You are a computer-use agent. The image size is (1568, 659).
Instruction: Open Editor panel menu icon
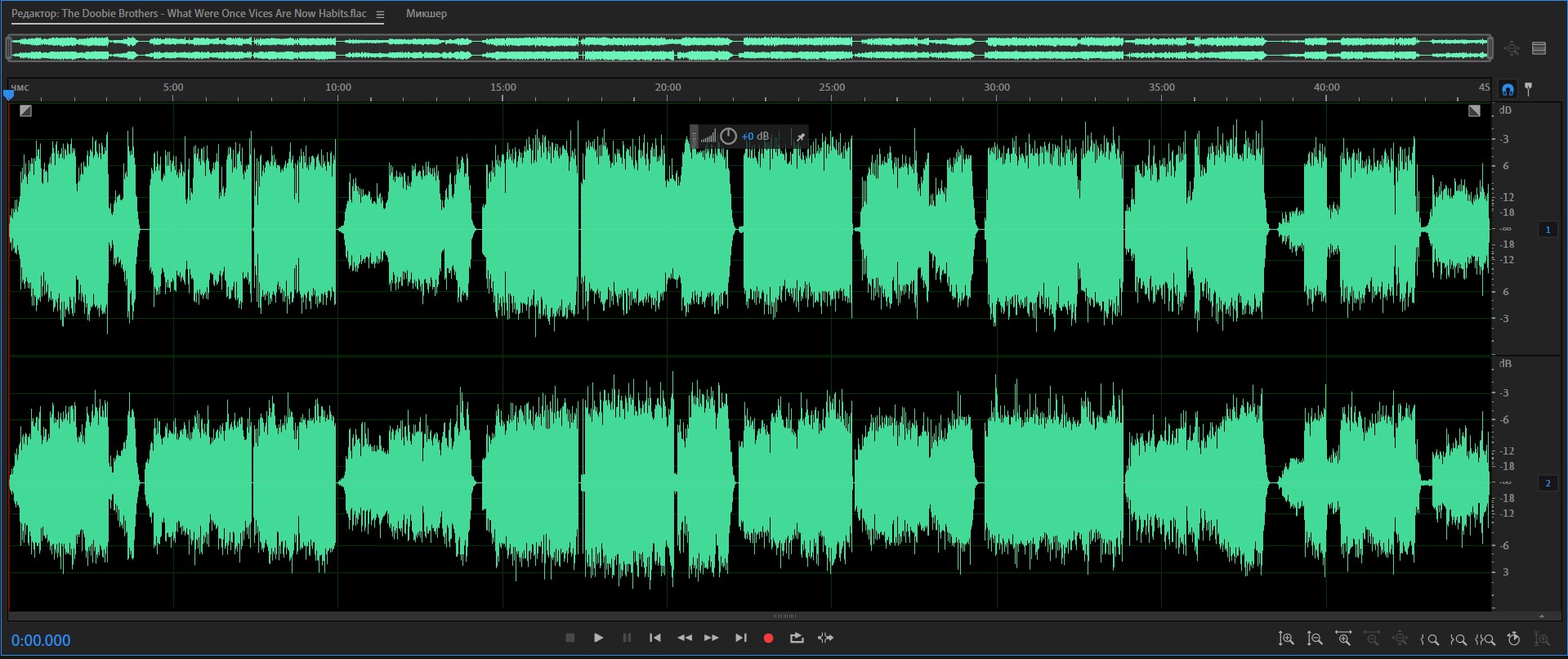coord(380,14)
